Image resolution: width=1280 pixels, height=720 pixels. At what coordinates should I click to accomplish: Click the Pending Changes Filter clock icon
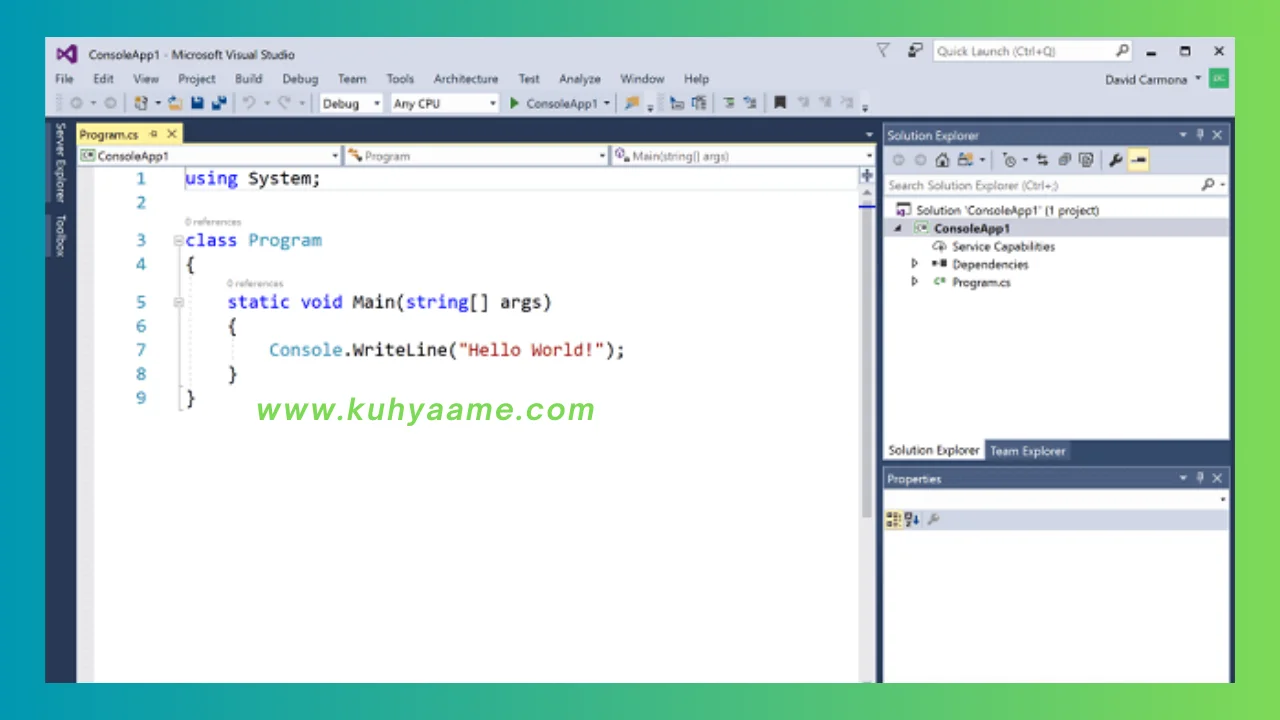[x=1009, y=160]
